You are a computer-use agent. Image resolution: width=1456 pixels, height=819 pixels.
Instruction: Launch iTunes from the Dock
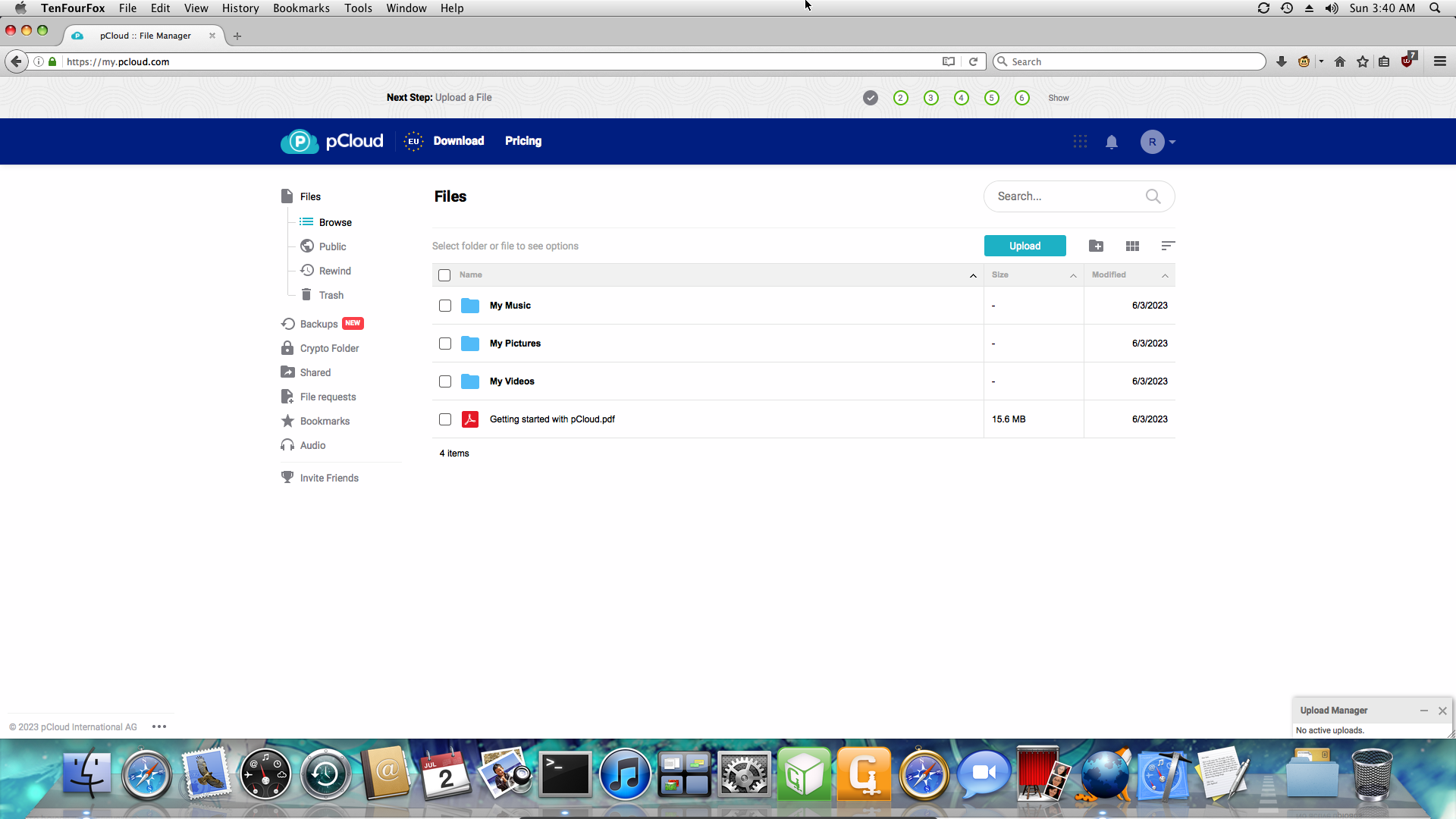coord(625,774)
